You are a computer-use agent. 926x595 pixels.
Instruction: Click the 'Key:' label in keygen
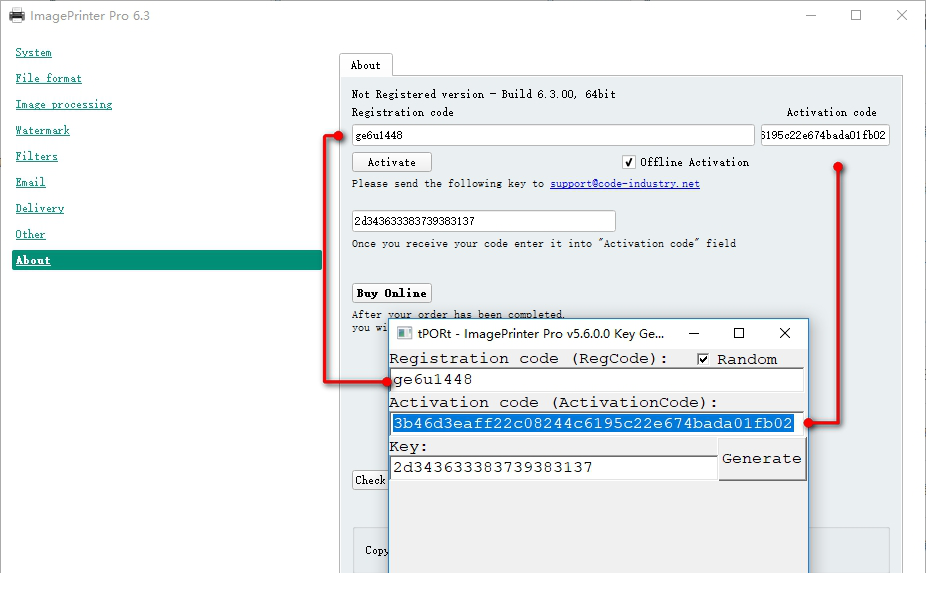(x=408, y=447)
